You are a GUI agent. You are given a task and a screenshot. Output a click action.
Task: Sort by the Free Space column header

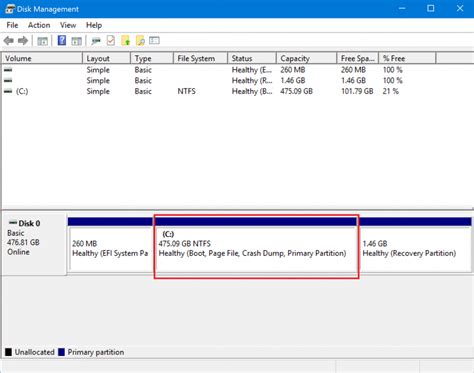[x=358, y=58]
